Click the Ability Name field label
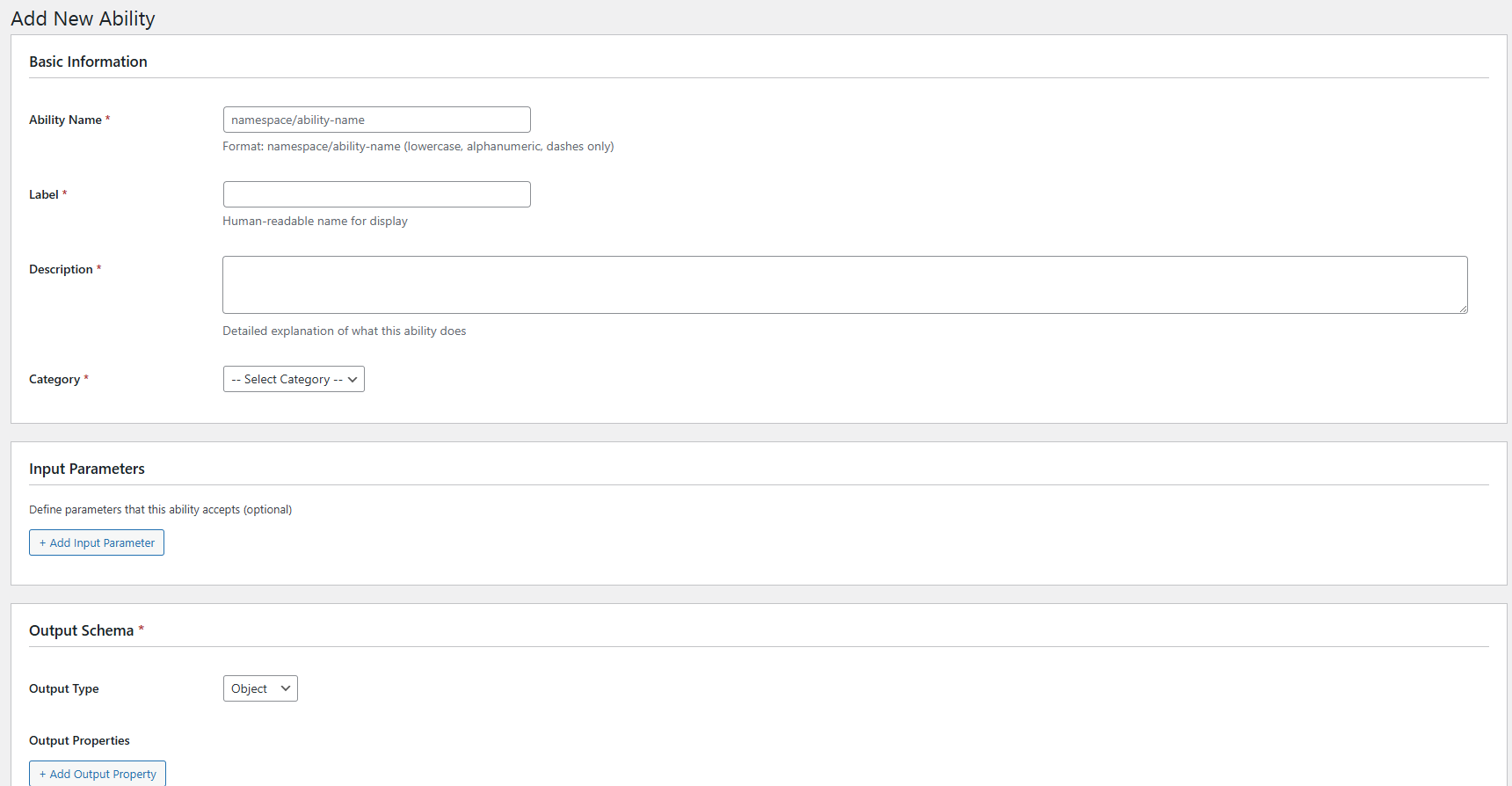This screenshot has height=786, width=1512. [x=65, y=120]
